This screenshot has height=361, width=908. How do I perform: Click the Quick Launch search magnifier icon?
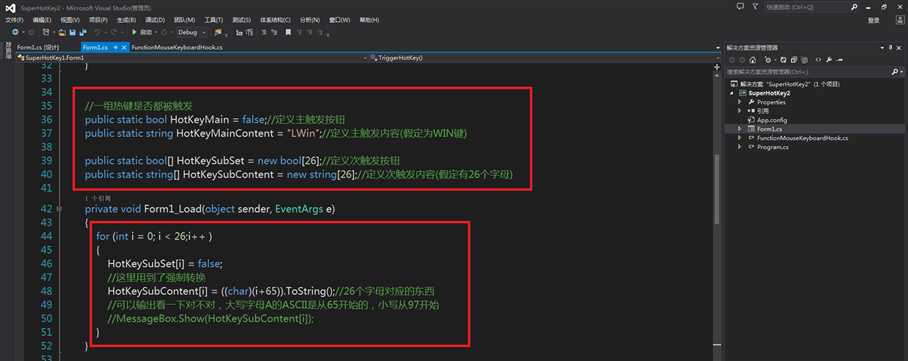854,7
